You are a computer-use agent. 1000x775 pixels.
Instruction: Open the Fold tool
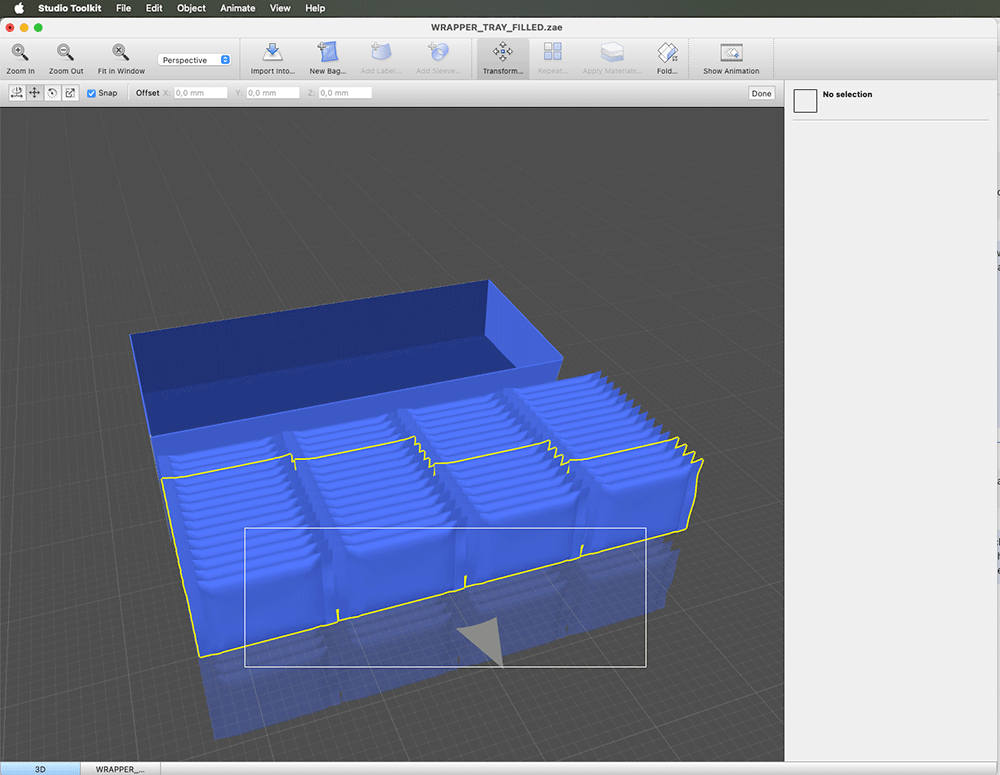click(667, 53)
